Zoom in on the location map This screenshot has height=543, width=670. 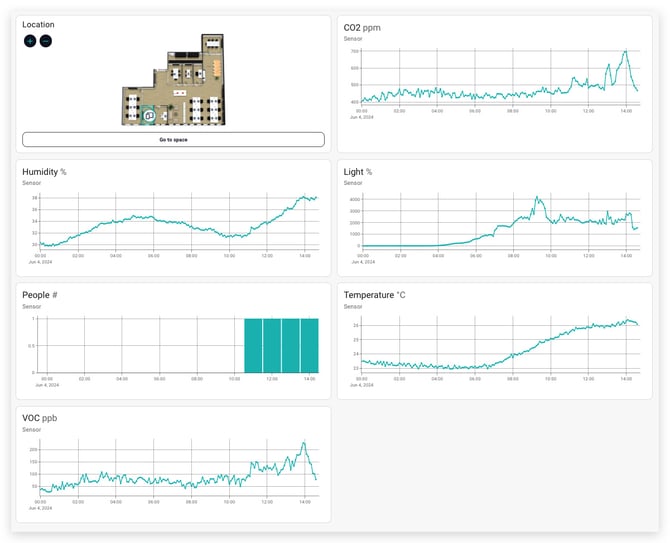30,41
